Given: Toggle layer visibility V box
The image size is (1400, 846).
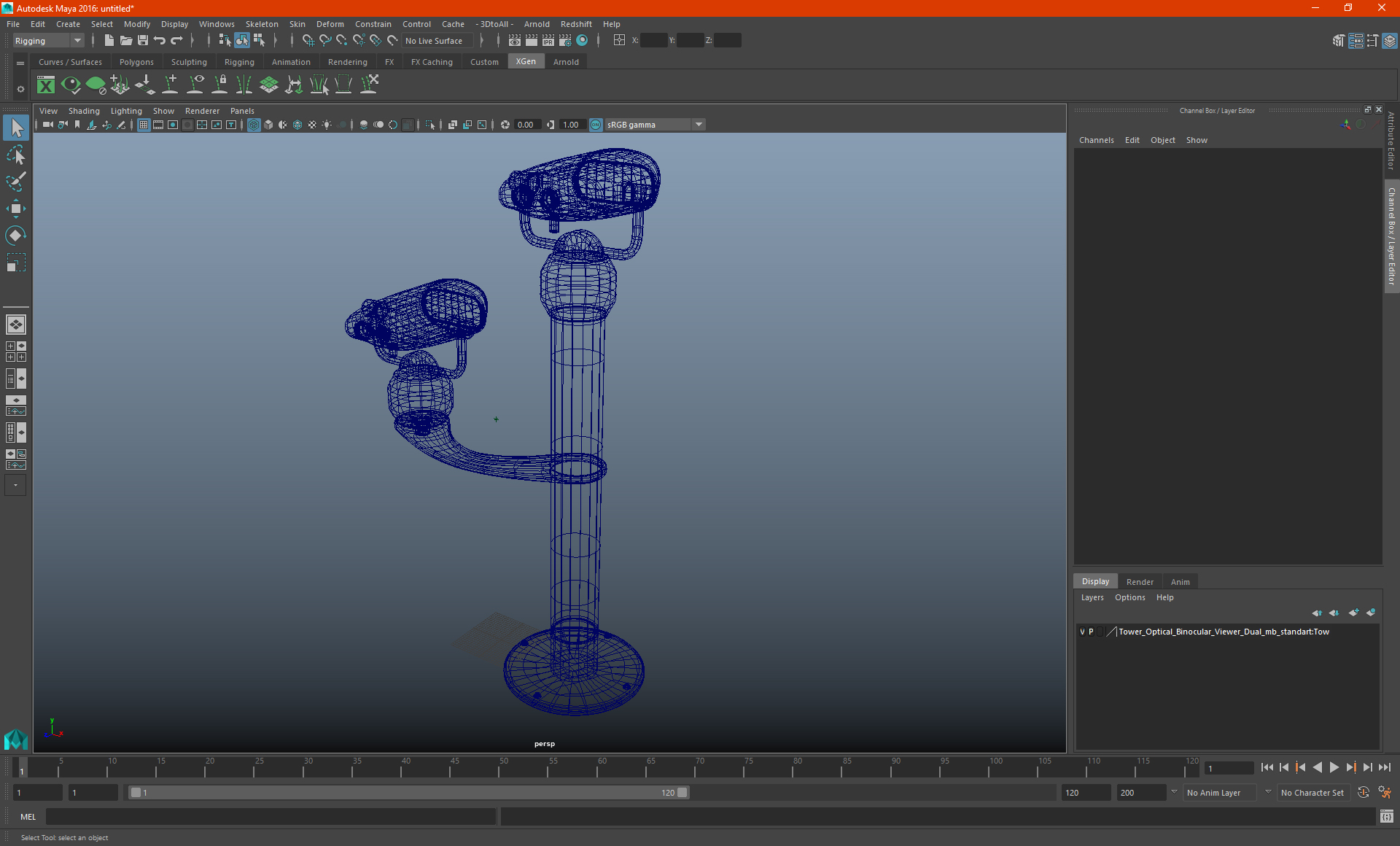Looking at the screenshot, I should tap(1082, 632).
